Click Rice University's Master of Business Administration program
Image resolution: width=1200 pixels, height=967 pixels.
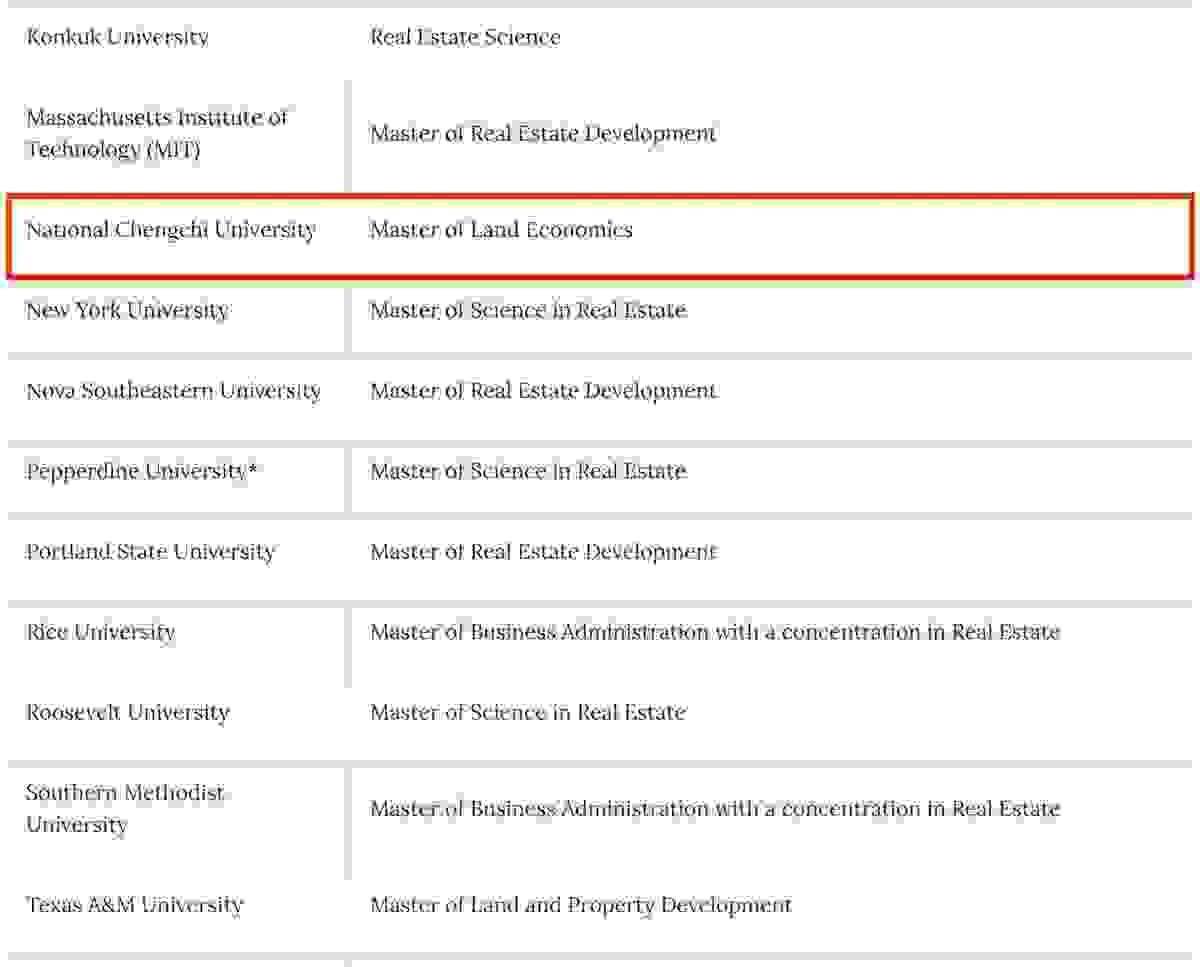point(714,632)
